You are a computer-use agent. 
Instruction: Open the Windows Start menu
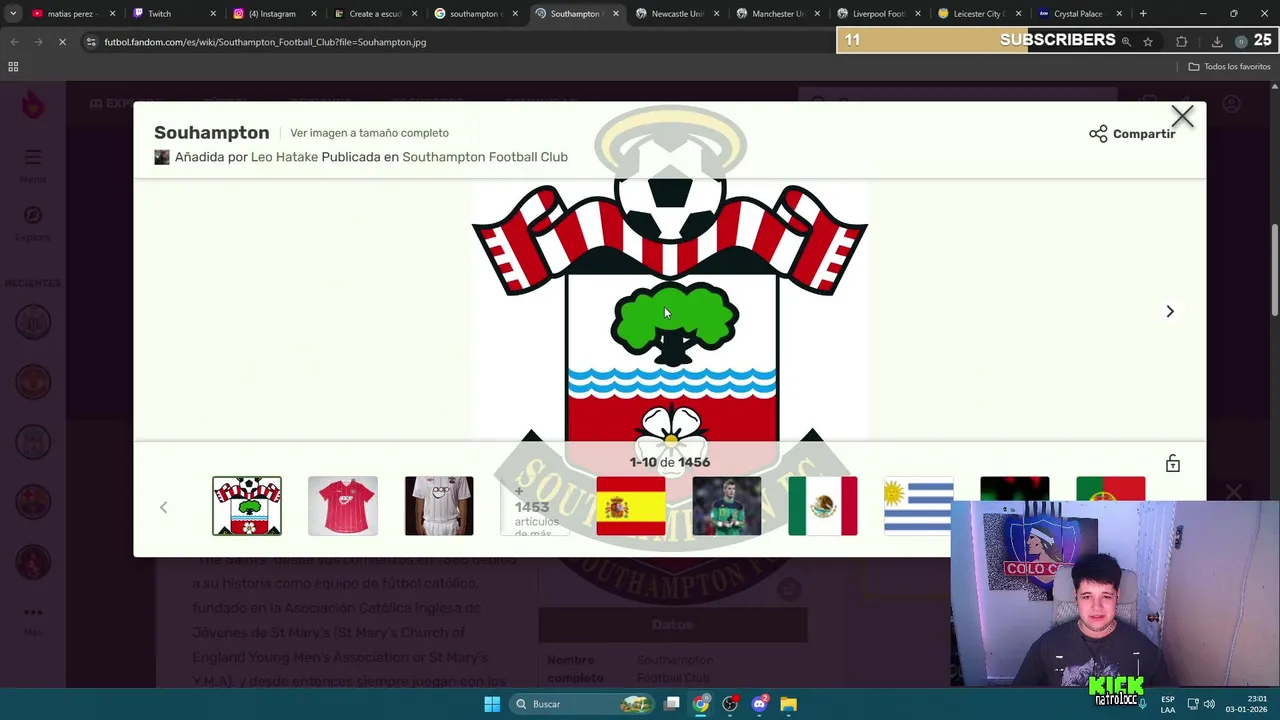pos(492,704)
